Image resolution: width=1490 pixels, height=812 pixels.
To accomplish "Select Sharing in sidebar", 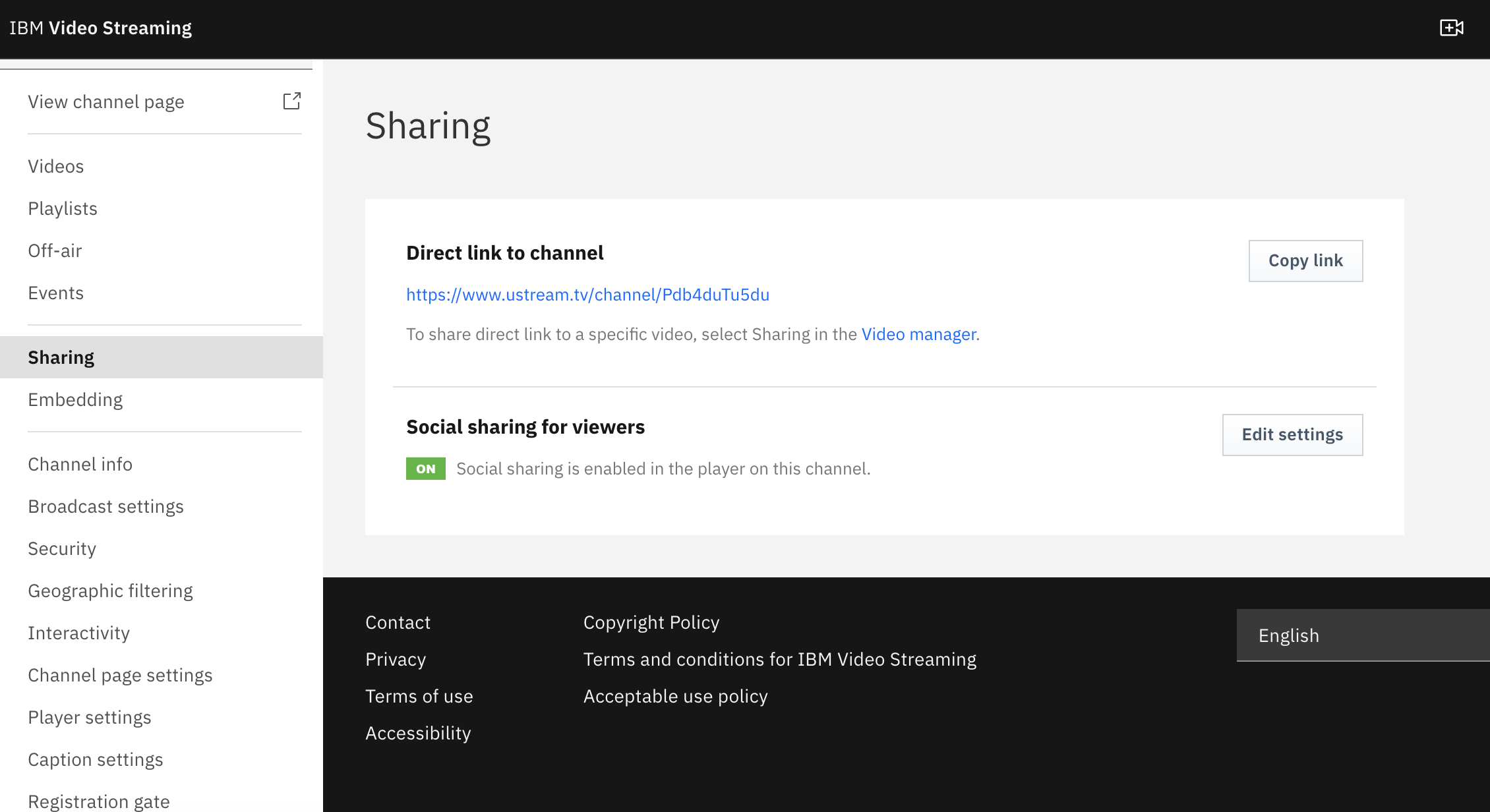I will pos(162,357).
